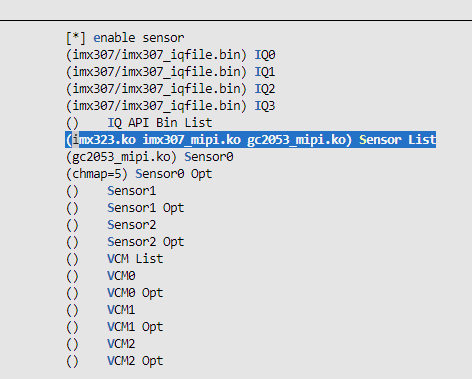Select the VCM2 entry
Viewport: 472px width, 379px height.
101,344
